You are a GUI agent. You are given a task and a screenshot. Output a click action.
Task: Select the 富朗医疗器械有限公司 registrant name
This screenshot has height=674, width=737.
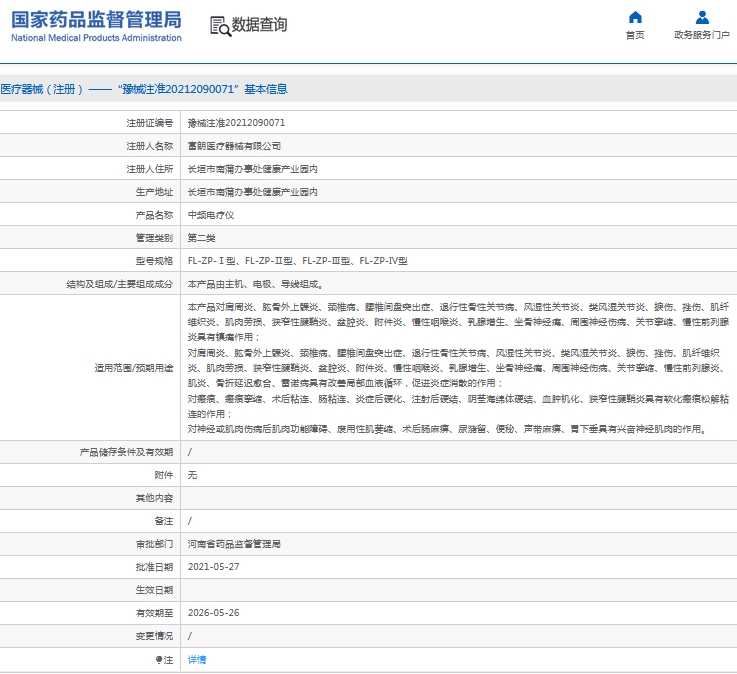(x=234, y=146)
